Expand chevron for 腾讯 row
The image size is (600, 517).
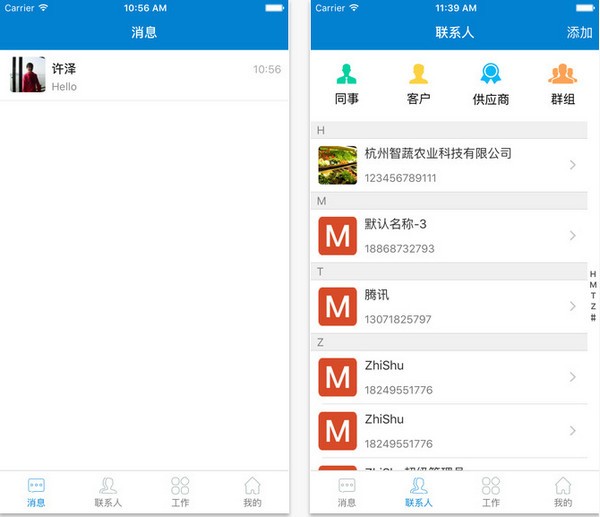(x=572, y=306)
